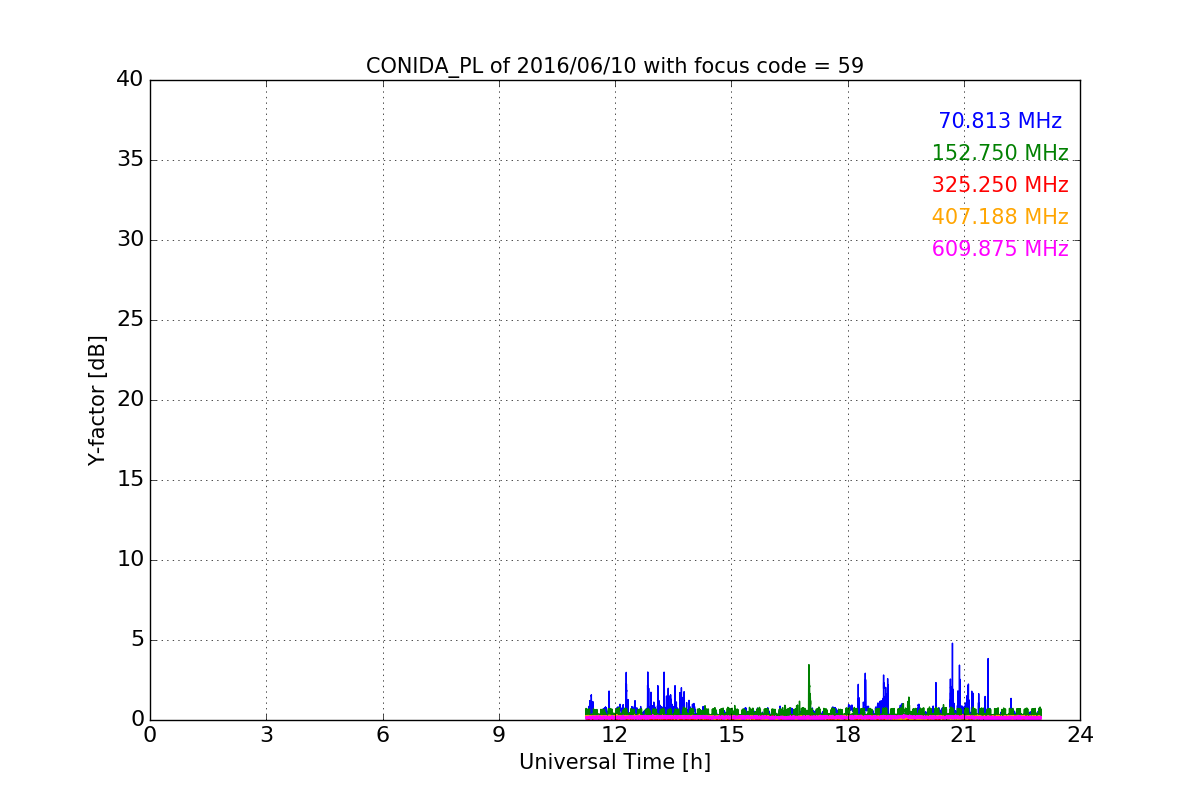Click the x-axis tick label 9

pos(499,735)
